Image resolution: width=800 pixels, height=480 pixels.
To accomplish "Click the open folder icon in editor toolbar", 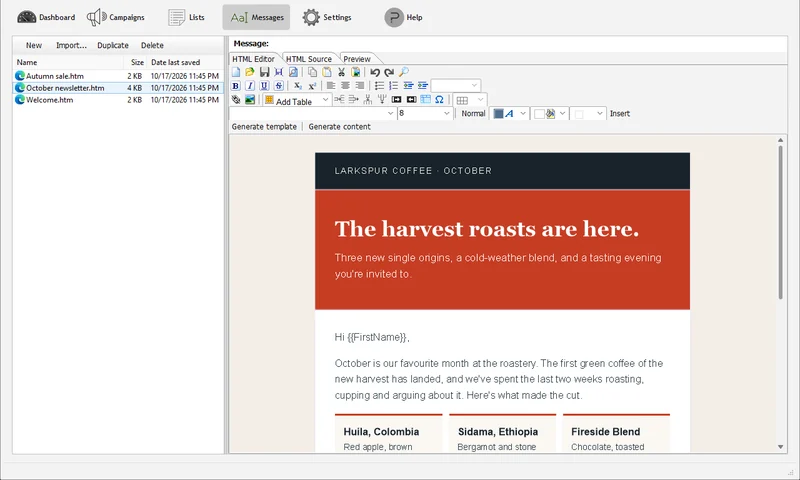I will click(249, 72).
